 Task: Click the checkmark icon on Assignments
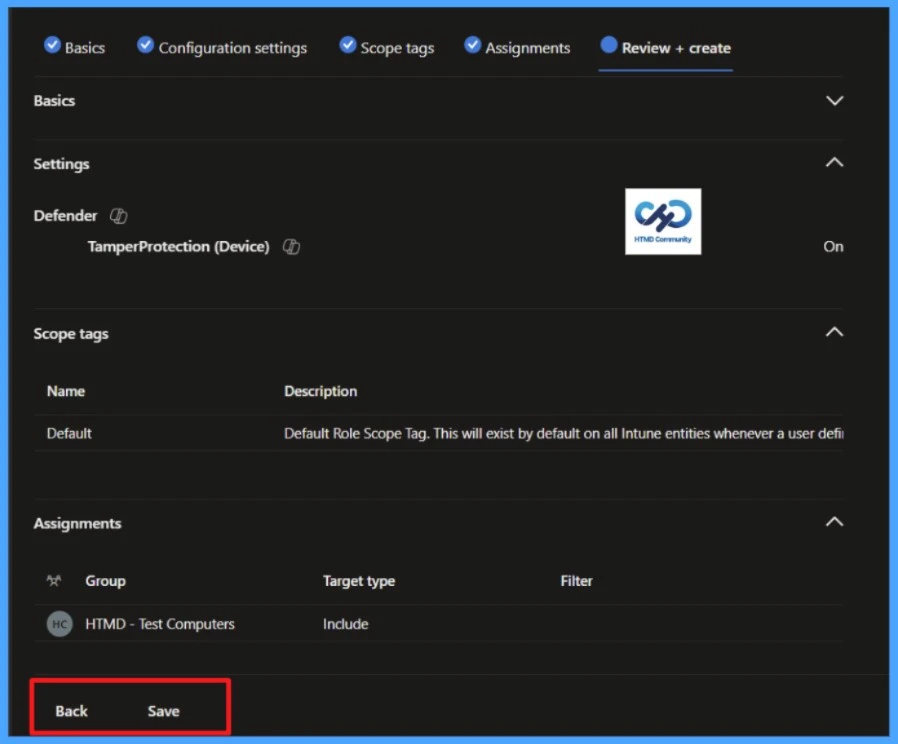coord(472,44)
